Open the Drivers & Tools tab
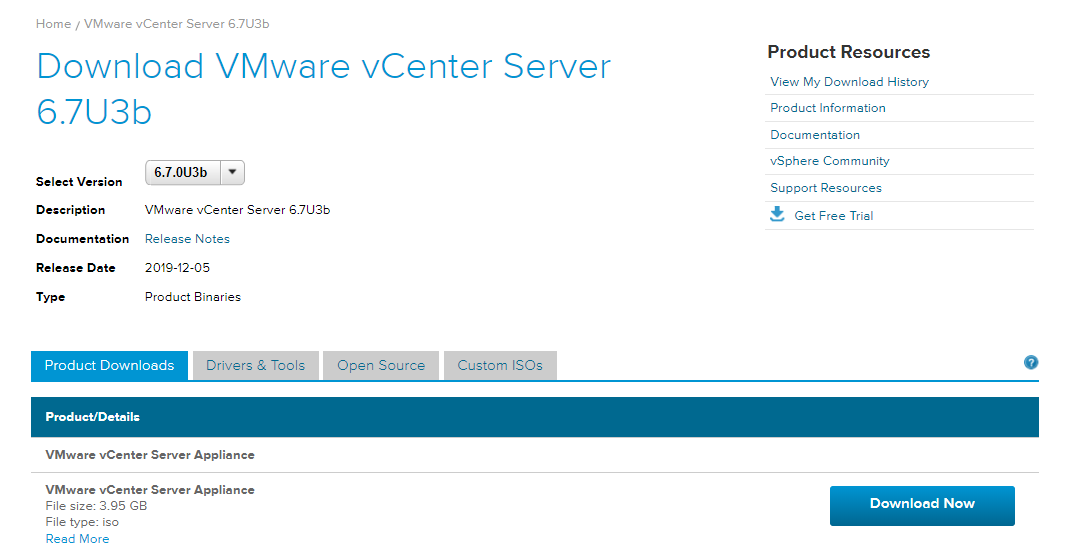This screenshot has width=1072, height=555. pyautogui.click(x=256, y=366)
